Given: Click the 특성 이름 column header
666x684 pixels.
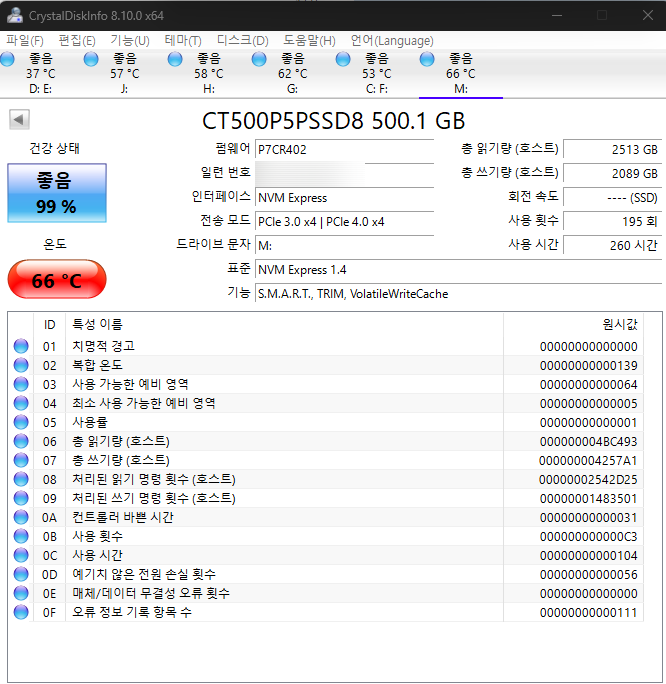Looking at the screenshot, I should [x=284, y=324].
